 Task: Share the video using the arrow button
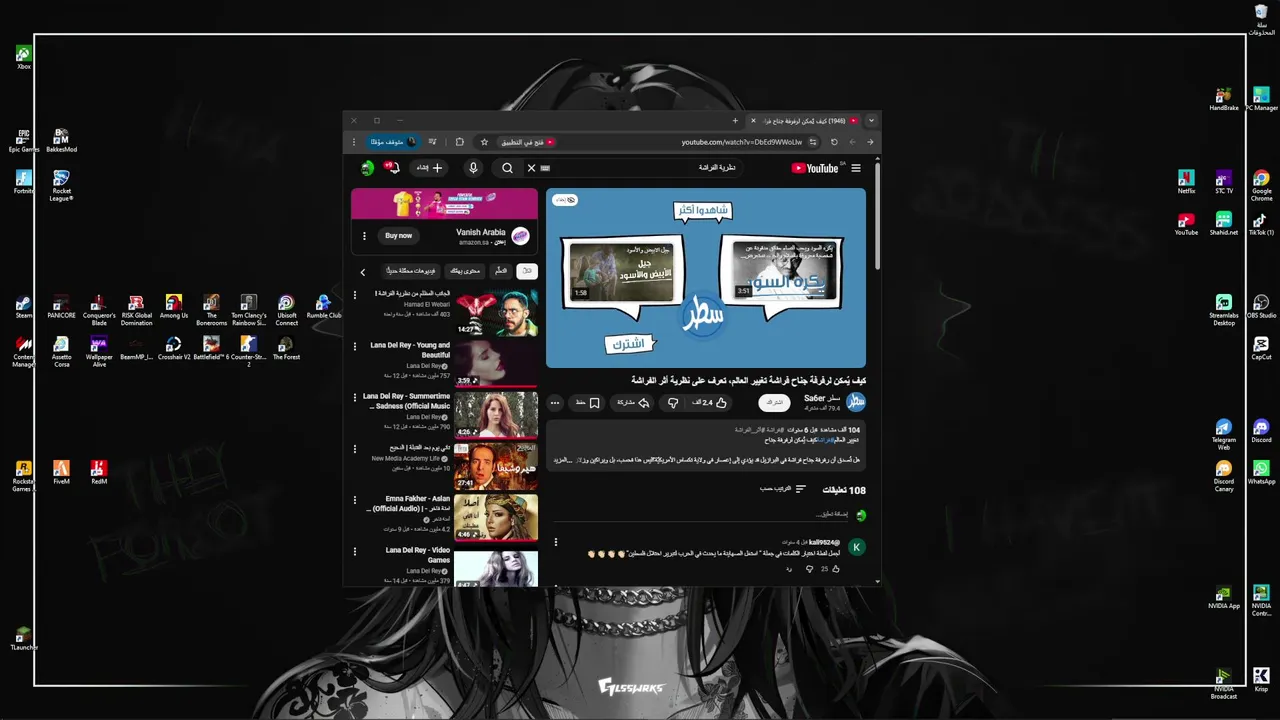tap(633, 403)
